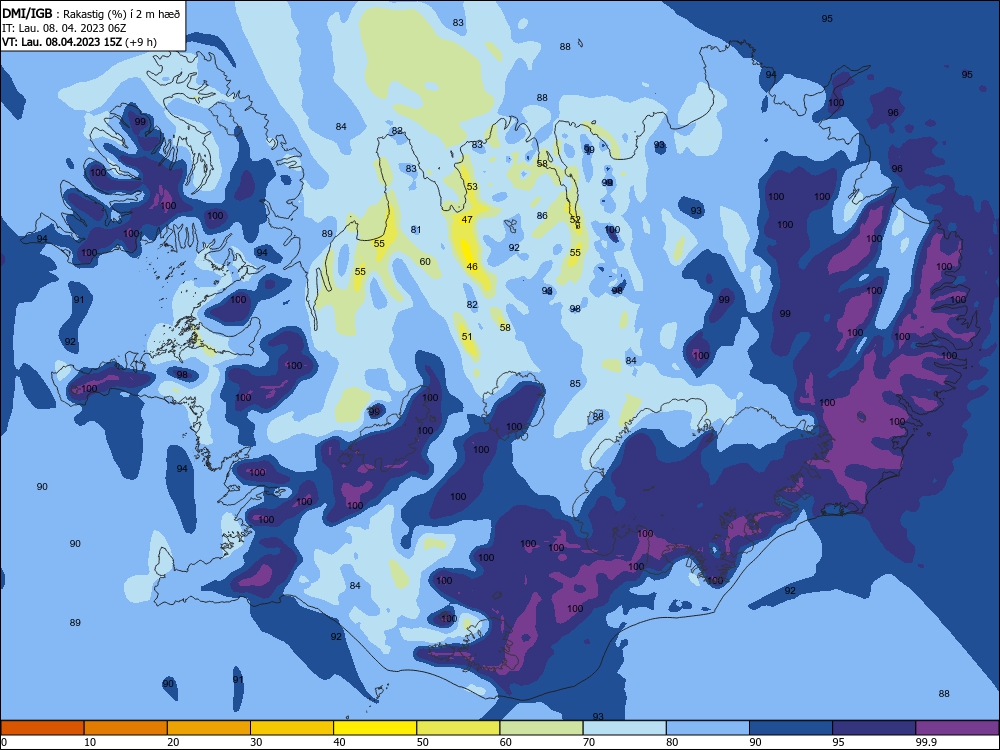Click the map value '81' on the map
The image size is (1000, 750).
click(416, 230)
